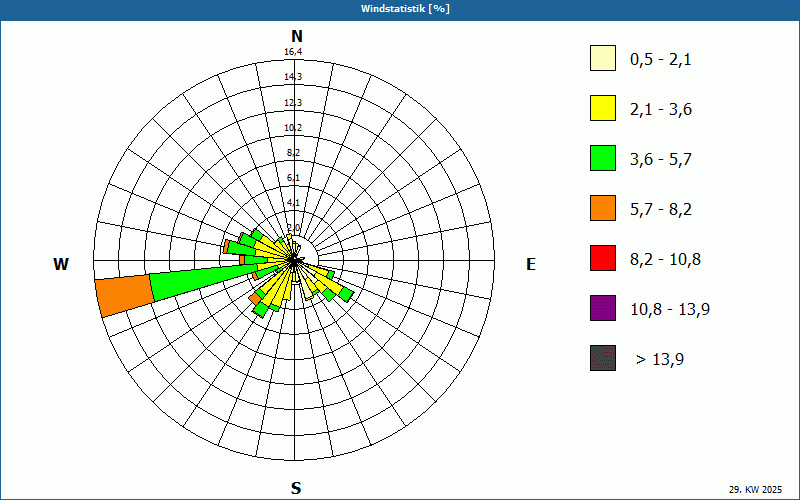Click the legend label 2,1 - 3,6

(661, 110)
